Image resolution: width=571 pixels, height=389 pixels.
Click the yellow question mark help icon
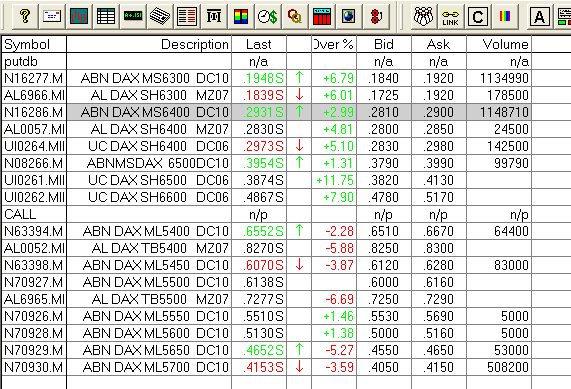click(x=25, y=16)
